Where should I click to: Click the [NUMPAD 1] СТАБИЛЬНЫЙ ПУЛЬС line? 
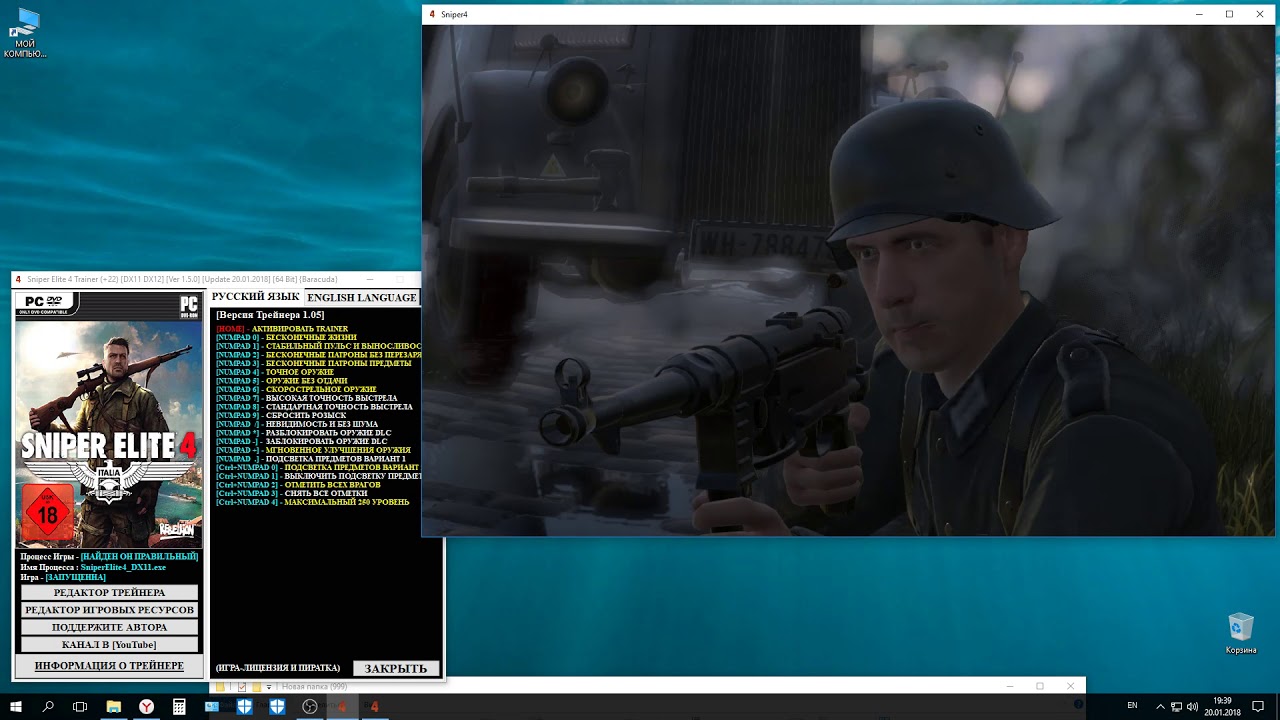click(319, 346)
